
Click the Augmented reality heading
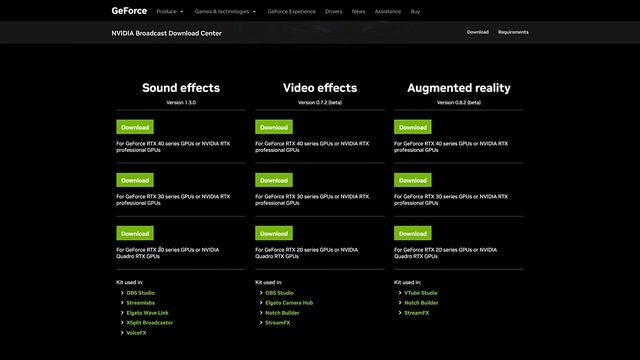click(459, 88)
